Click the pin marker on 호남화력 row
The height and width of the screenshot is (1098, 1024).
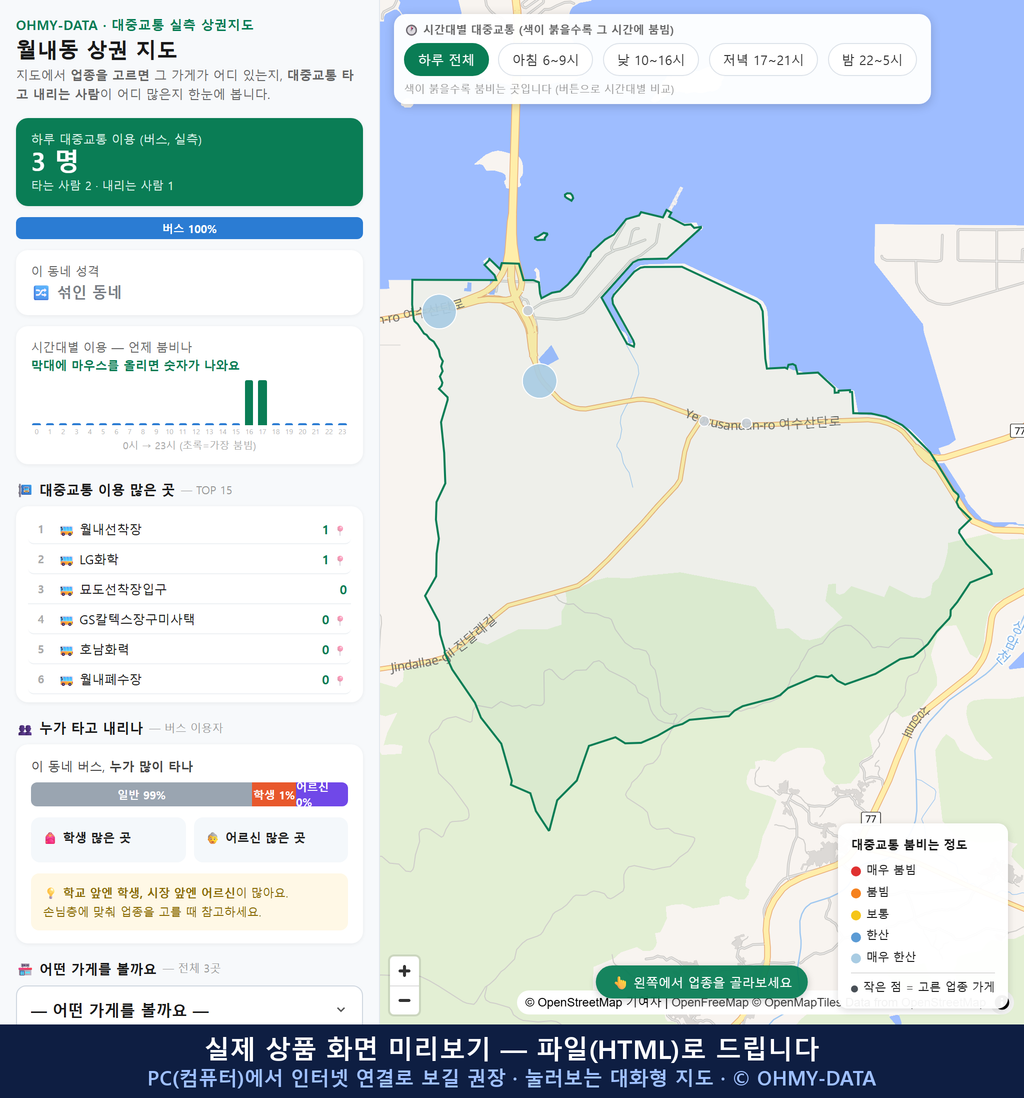pos(340,651)
